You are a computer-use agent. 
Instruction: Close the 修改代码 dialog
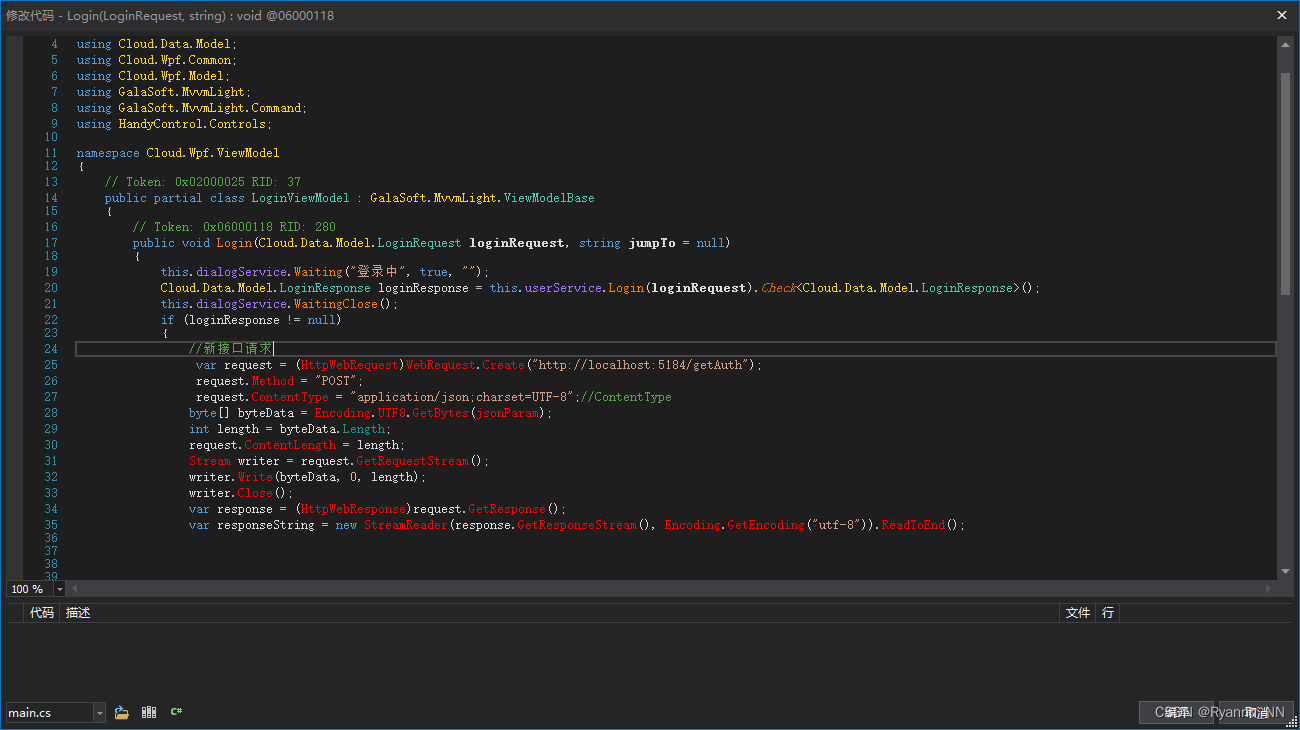tap(1282, 15)
